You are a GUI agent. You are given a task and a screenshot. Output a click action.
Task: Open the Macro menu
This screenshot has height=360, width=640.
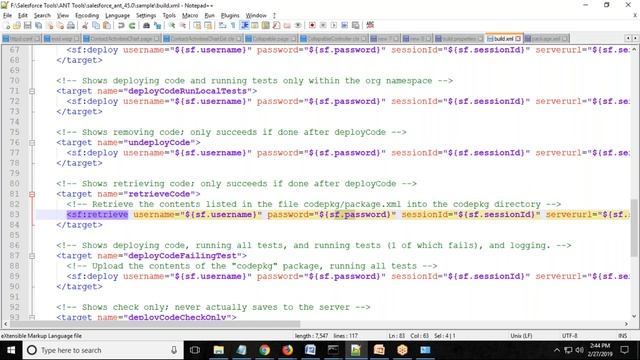tap(190, 16)
